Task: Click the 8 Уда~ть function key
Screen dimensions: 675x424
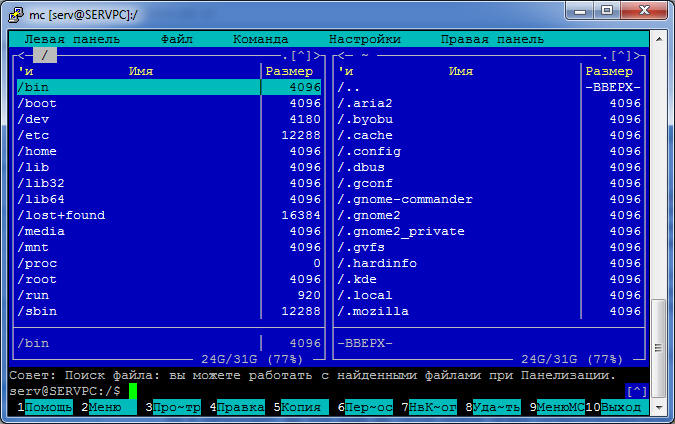Action: (x=493, y=407)
